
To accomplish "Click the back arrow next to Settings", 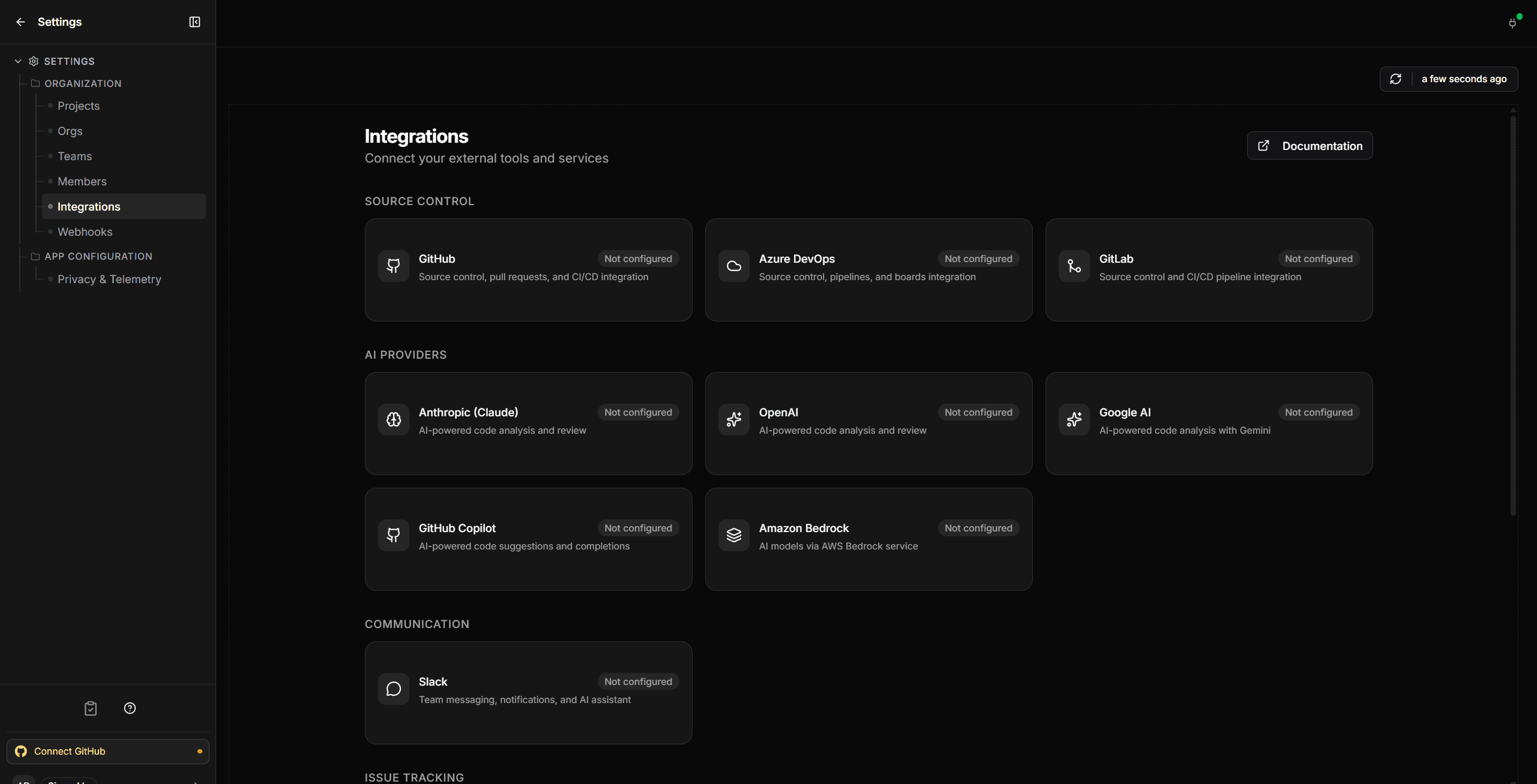I will point(20,22).
